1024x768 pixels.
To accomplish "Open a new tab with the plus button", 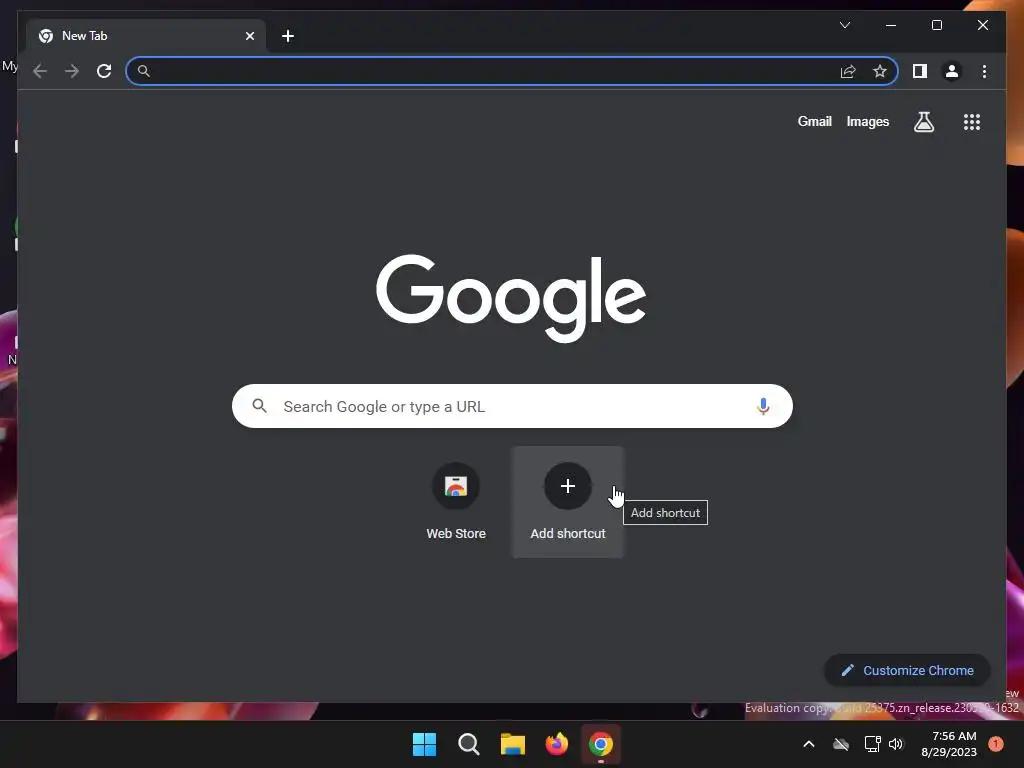I will (288, 36).
